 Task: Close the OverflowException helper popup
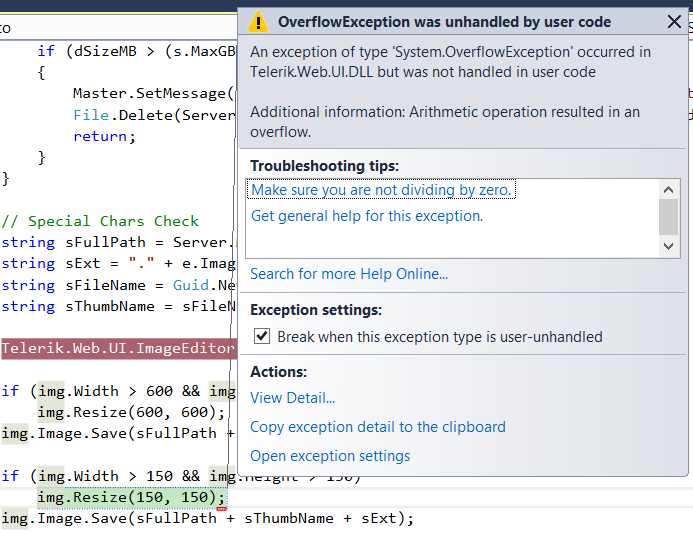click(x=674, y=22)
